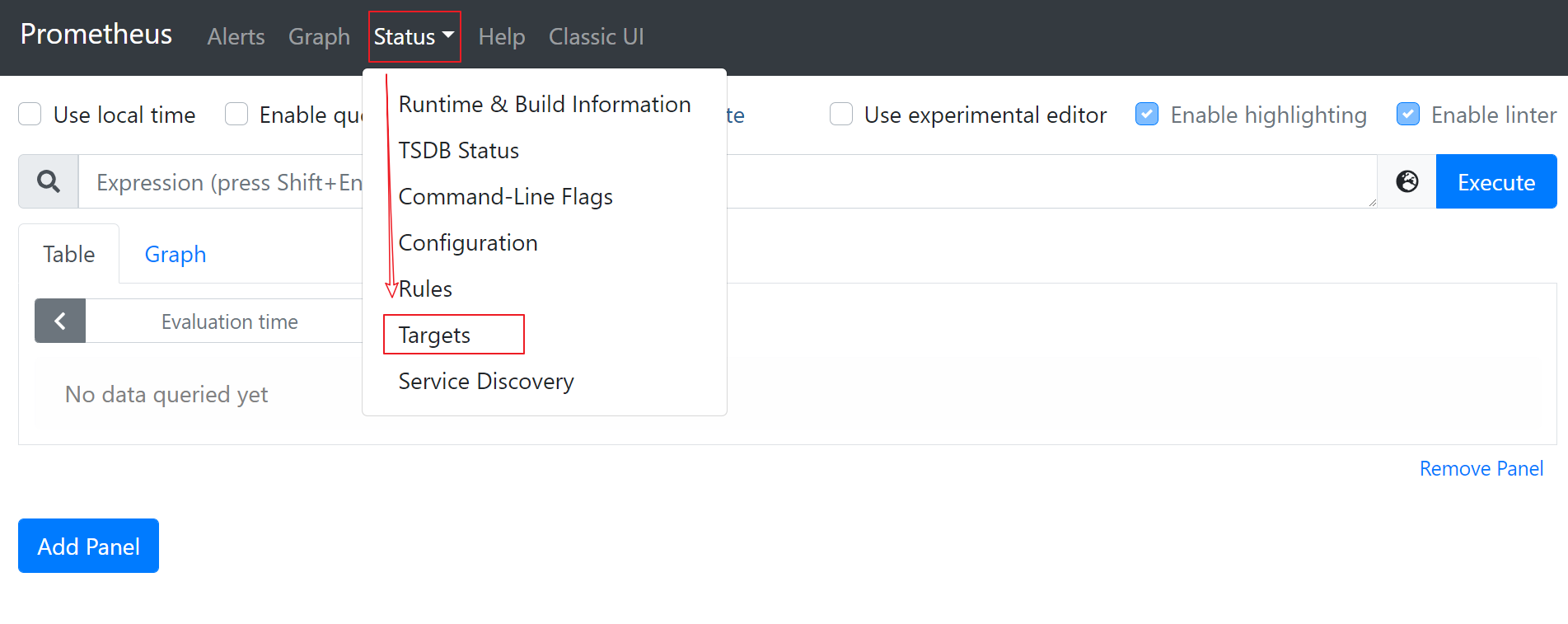Click the search magnifier icon
The width and height of the screenshot is (1568, 624).
click(x=49, y=181)
